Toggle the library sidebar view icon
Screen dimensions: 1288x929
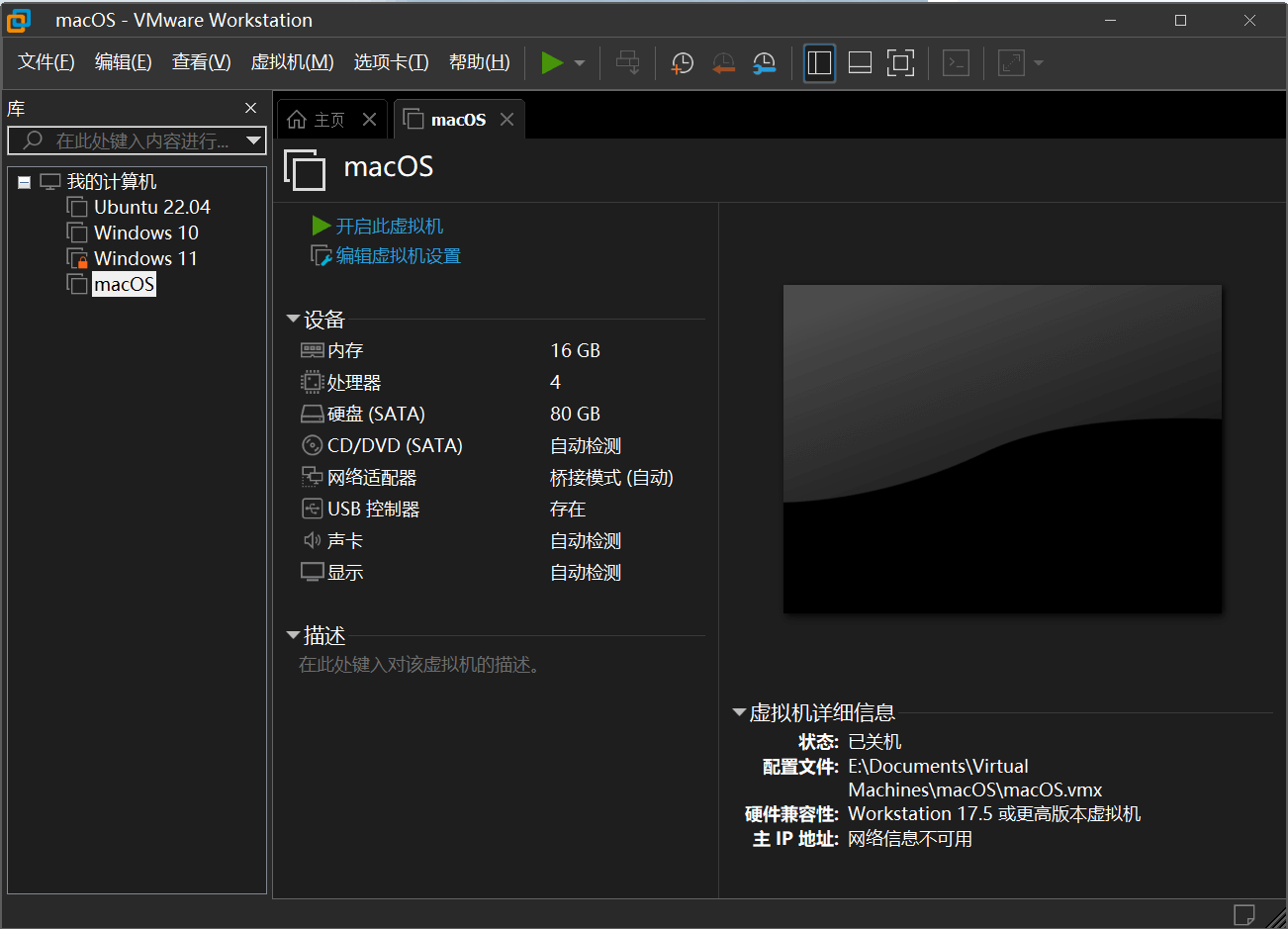tap(819, 63)
